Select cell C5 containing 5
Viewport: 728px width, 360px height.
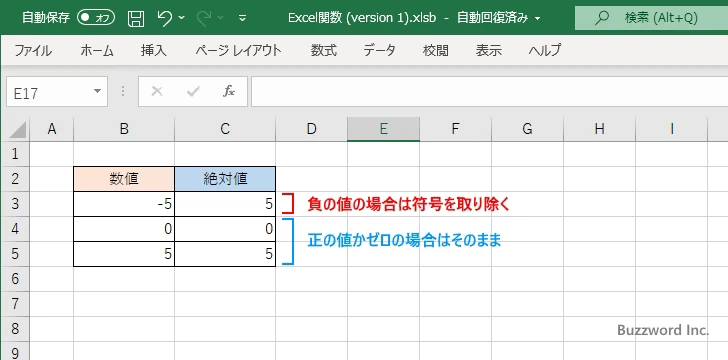click(225, 254)
